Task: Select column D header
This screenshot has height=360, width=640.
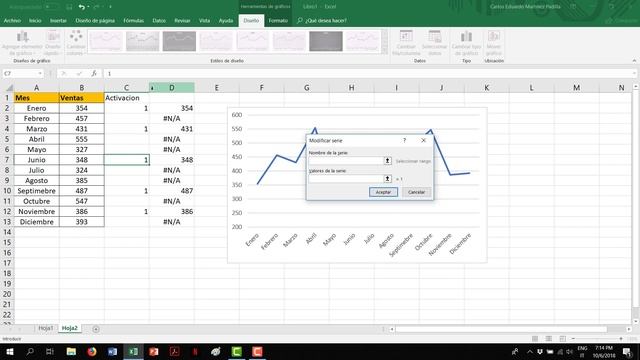Action: (172, 87)
